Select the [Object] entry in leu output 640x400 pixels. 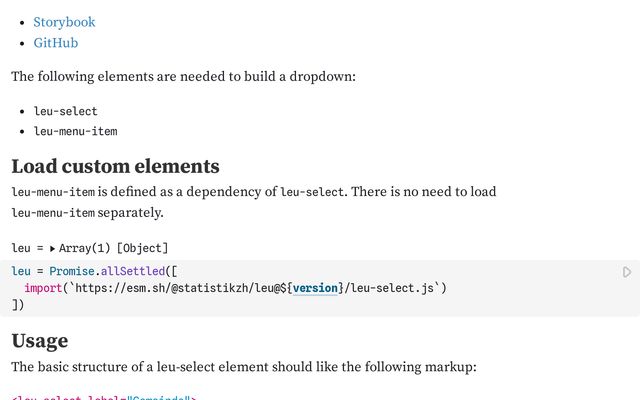(142, 248)
